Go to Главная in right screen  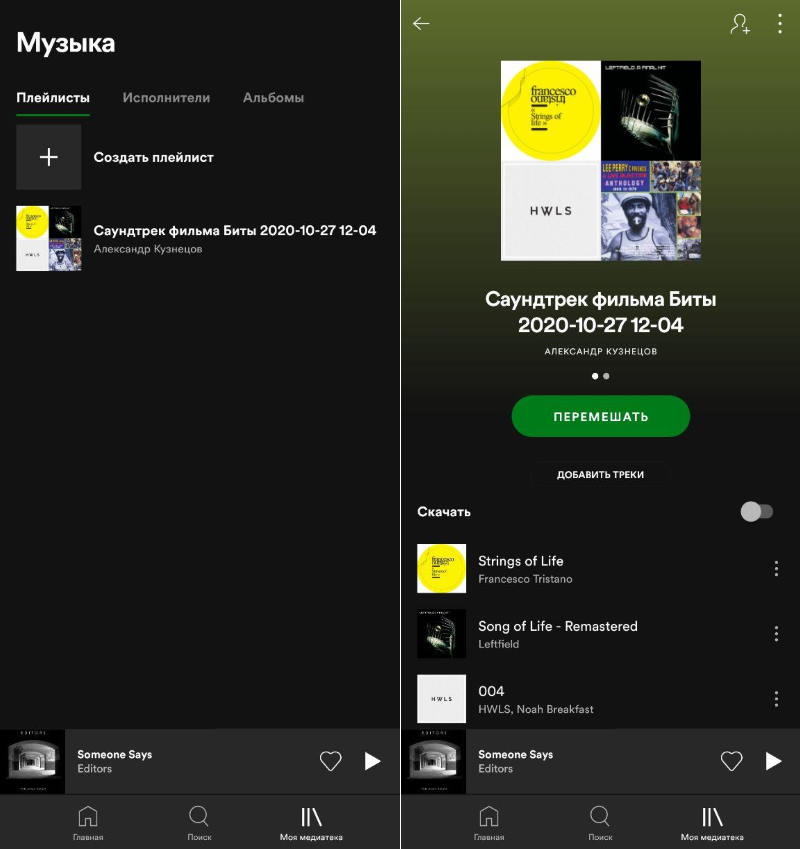click(489, 822)
